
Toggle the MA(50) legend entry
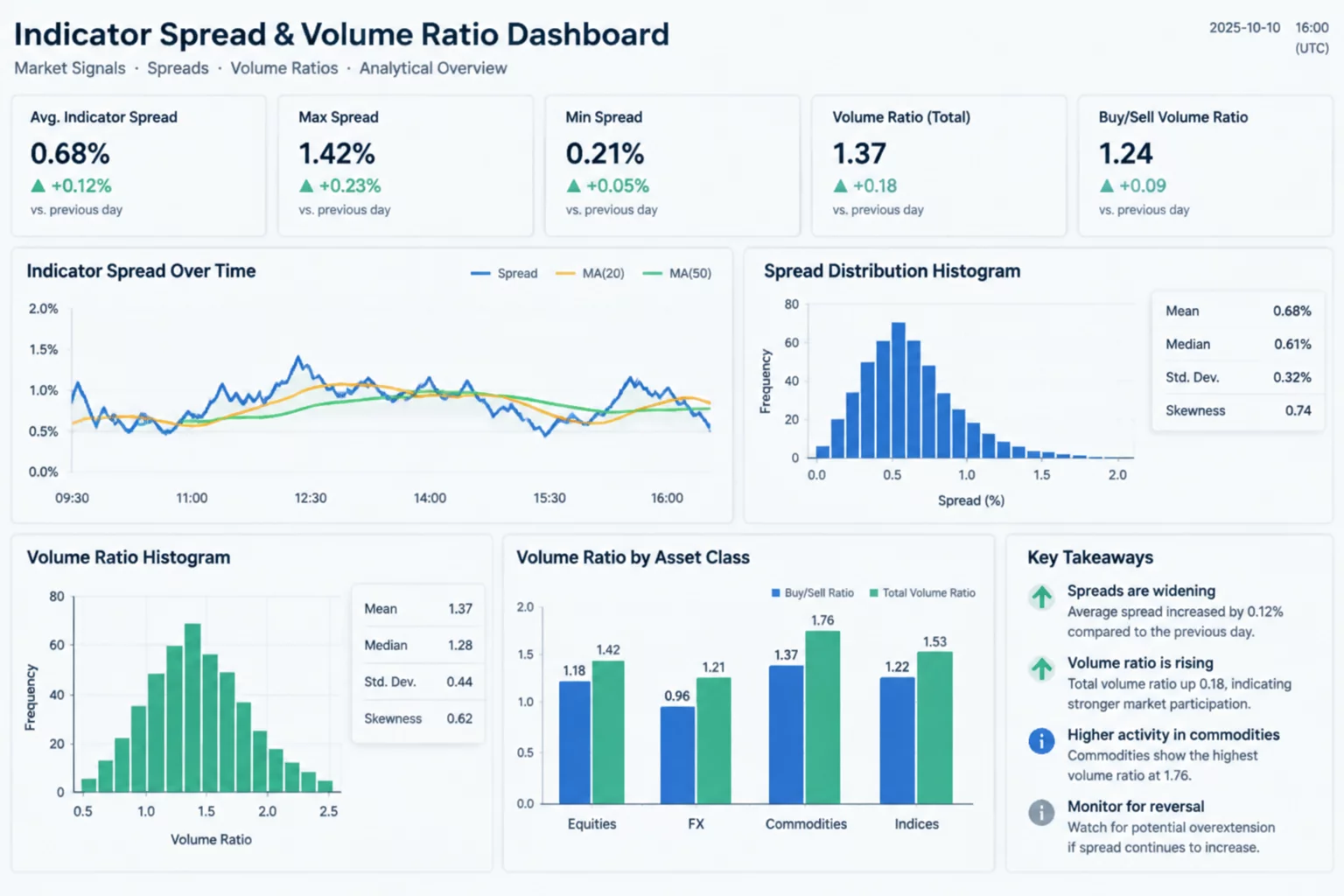pos(676,273)
